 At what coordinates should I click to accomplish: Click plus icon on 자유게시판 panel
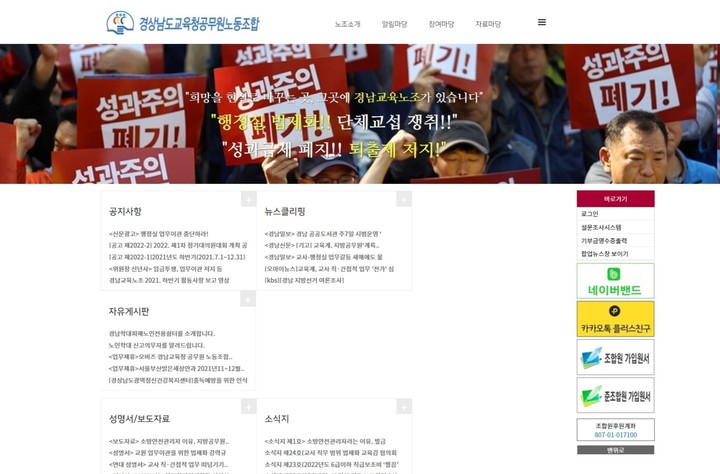(x=248, y=299)
